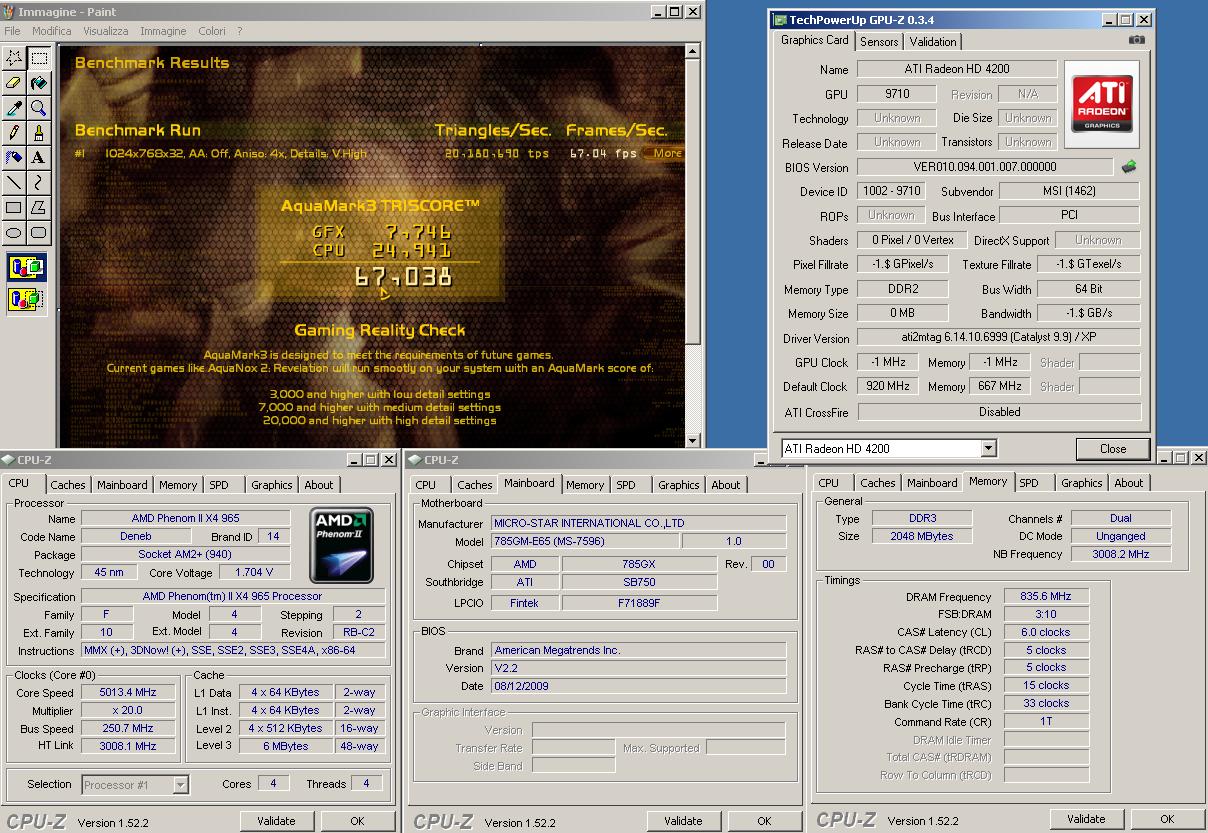Screen dimensions: 1208x833
Task: Click the ATI Radeon Graphics logo in GPU-Z
Action: point(1102,102)
